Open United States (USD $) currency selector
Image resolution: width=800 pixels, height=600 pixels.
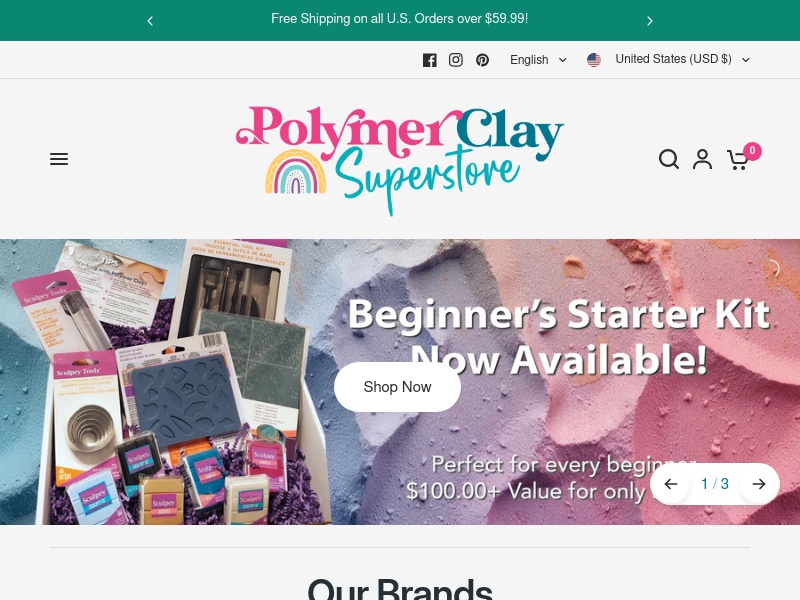[682, 60]
